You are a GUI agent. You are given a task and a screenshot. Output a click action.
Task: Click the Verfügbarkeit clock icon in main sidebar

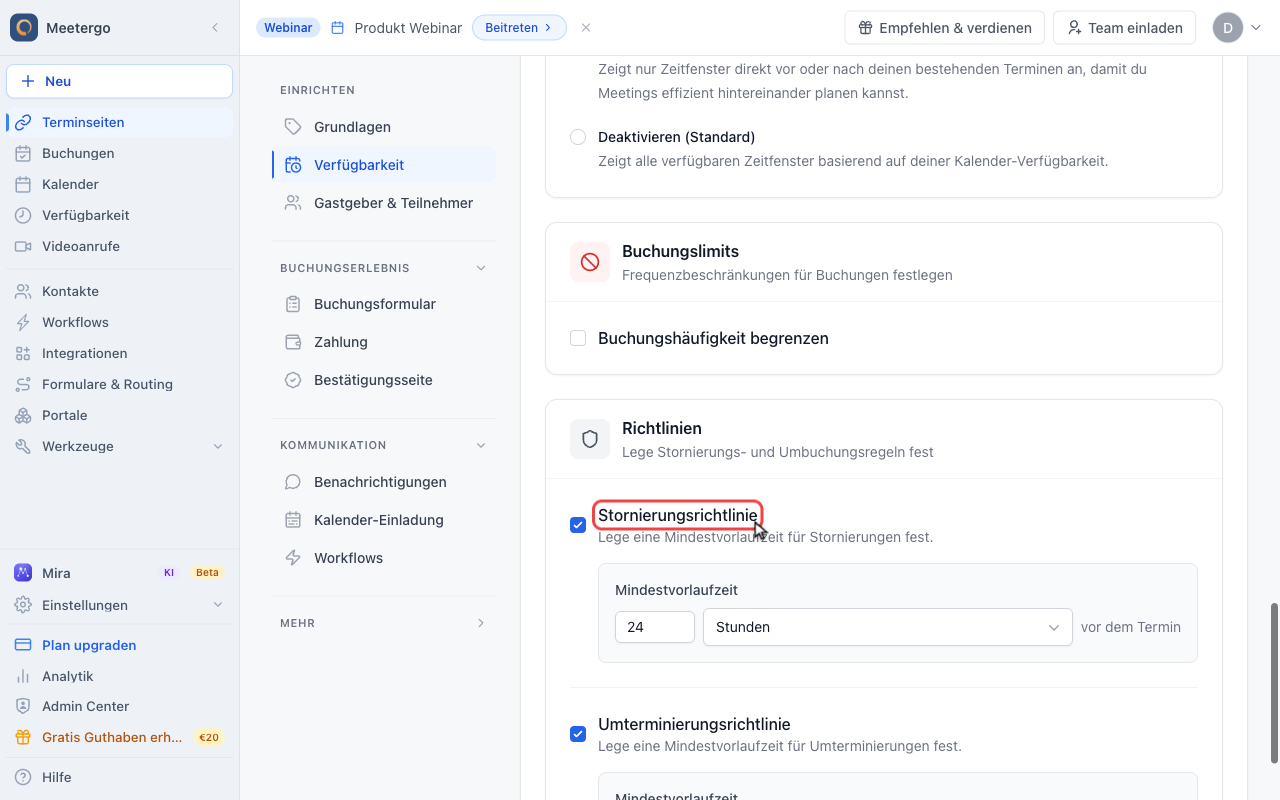point(23,215)
